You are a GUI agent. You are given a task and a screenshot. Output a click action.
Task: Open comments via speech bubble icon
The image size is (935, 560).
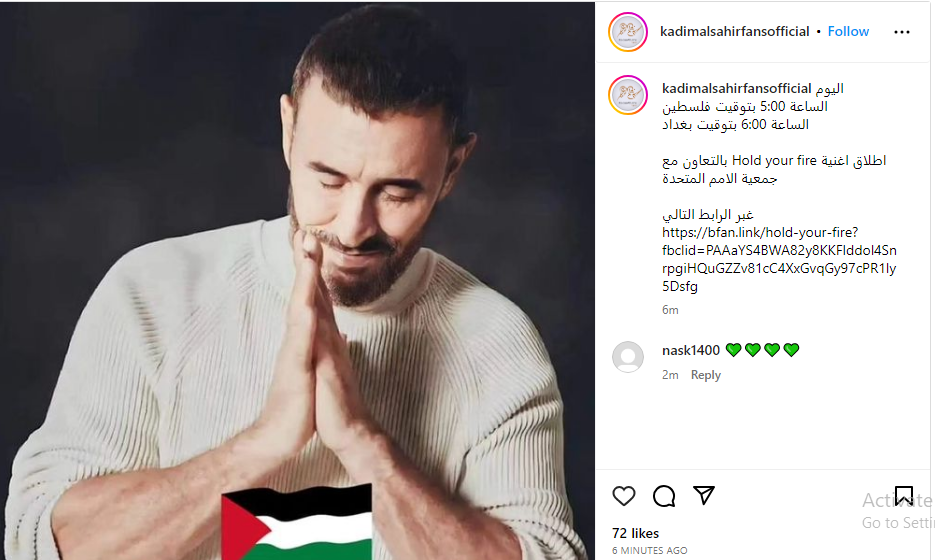664,496
